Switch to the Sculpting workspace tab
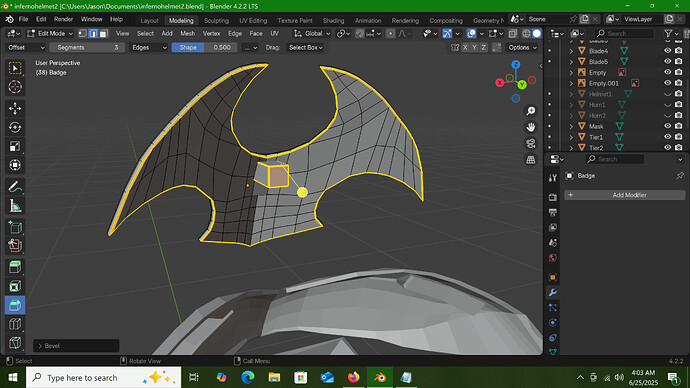Screen dimensions: 690x388 click(216, 21)
